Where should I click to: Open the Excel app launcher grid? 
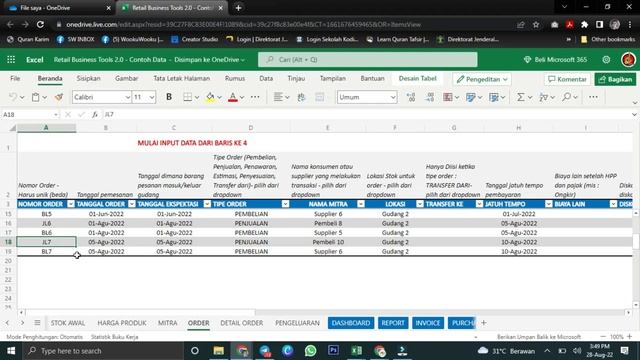point(11,60)
